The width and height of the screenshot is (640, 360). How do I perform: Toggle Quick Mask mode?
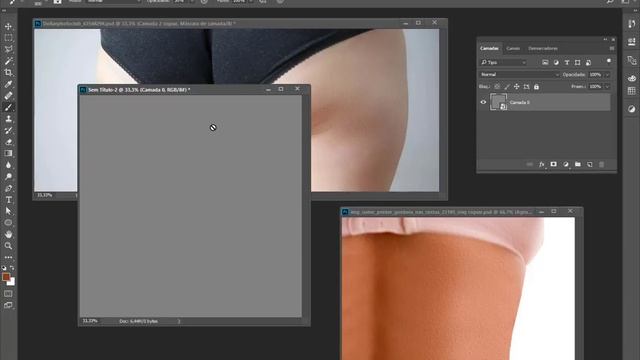(x=8, y=293)
